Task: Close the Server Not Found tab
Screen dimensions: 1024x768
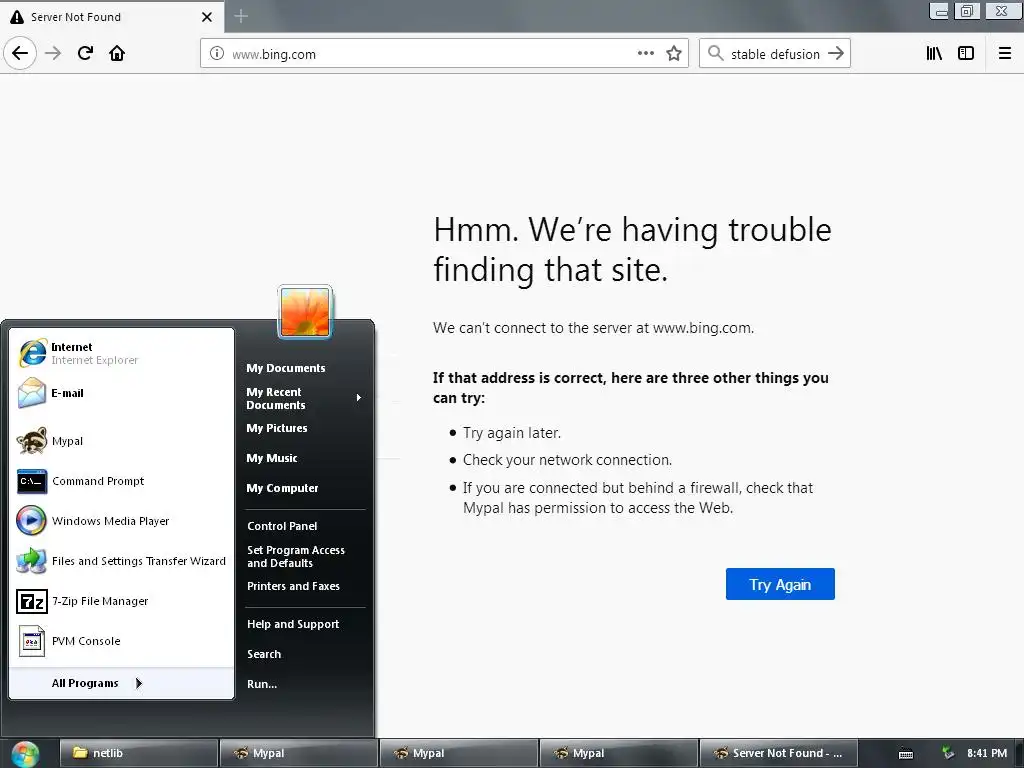Action: [x=207, y=17]
